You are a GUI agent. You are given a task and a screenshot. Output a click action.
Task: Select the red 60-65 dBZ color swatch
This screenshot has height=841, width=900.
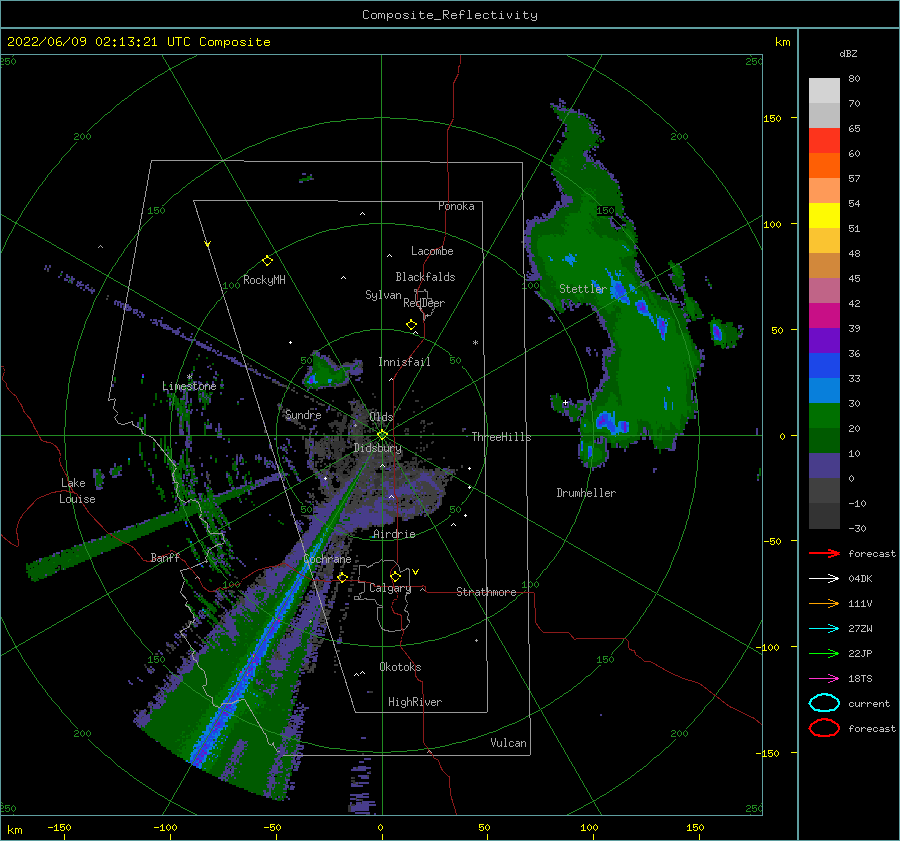click(x=824, y=140)
